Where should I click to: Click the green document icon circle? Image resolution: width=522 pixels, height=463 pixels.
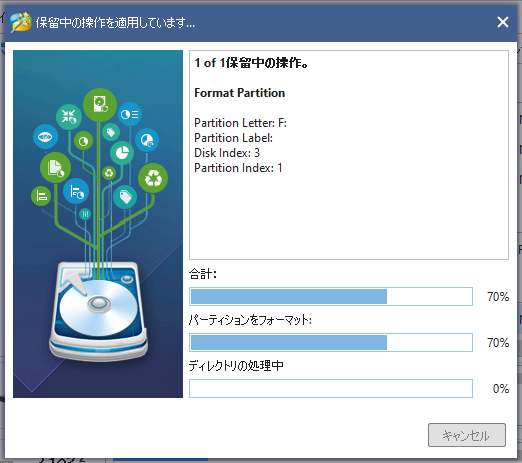pyautogui.click(x=55, y=168)
